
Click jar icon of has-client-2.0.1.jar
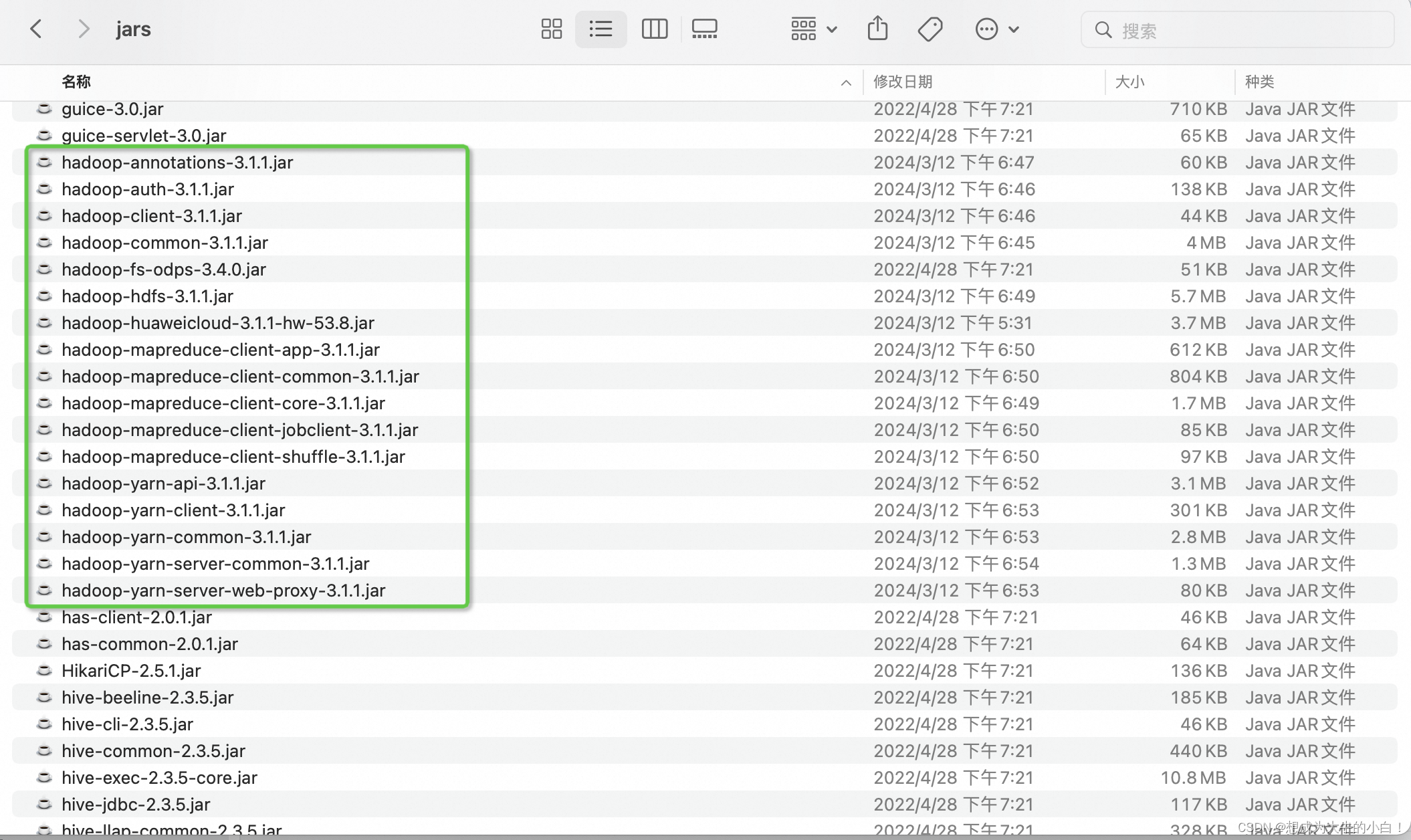44,617
